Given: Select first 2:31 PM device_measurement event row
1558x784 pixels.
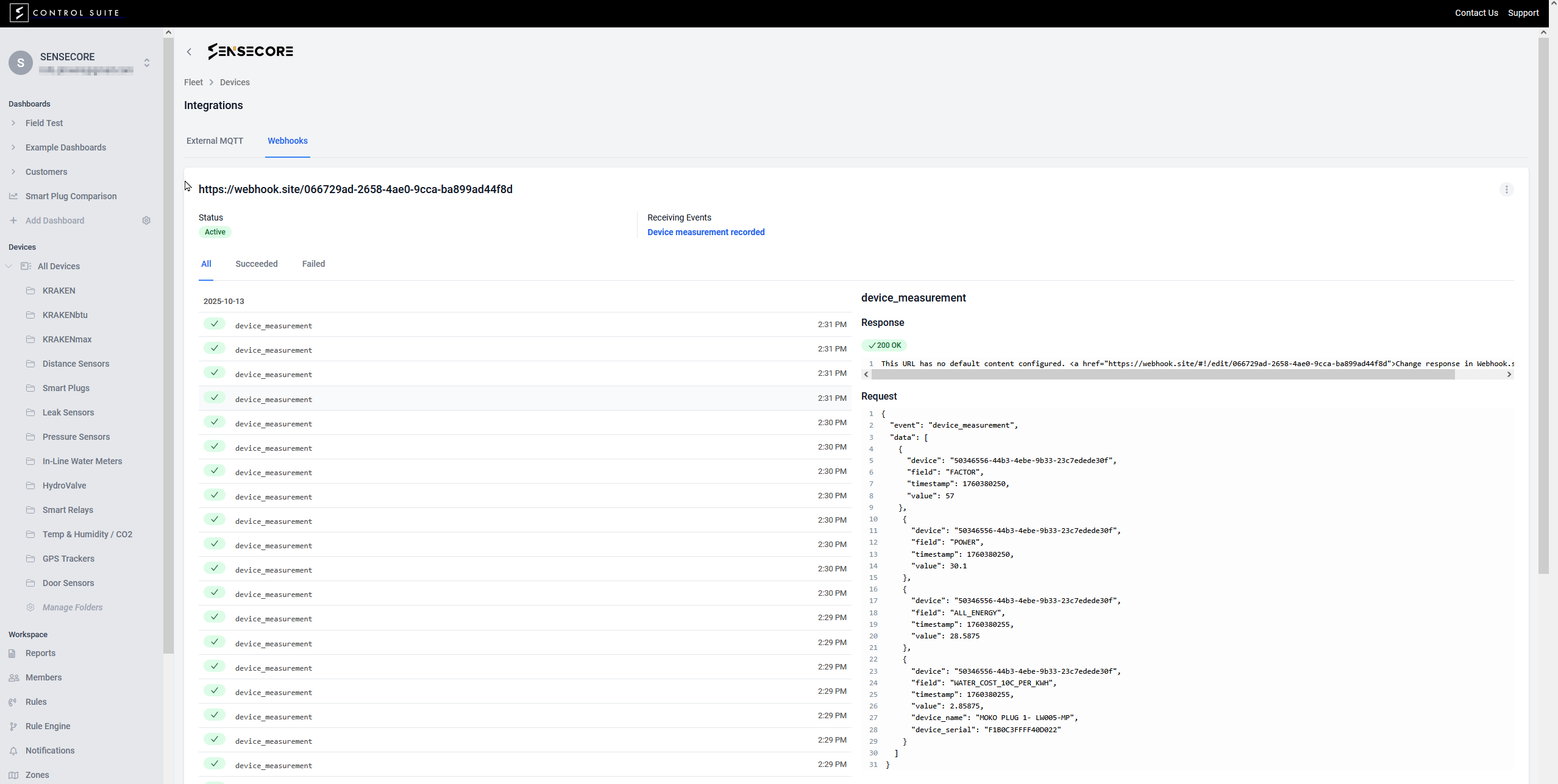Looking at the screenshot, I should [x=524, y=325].
